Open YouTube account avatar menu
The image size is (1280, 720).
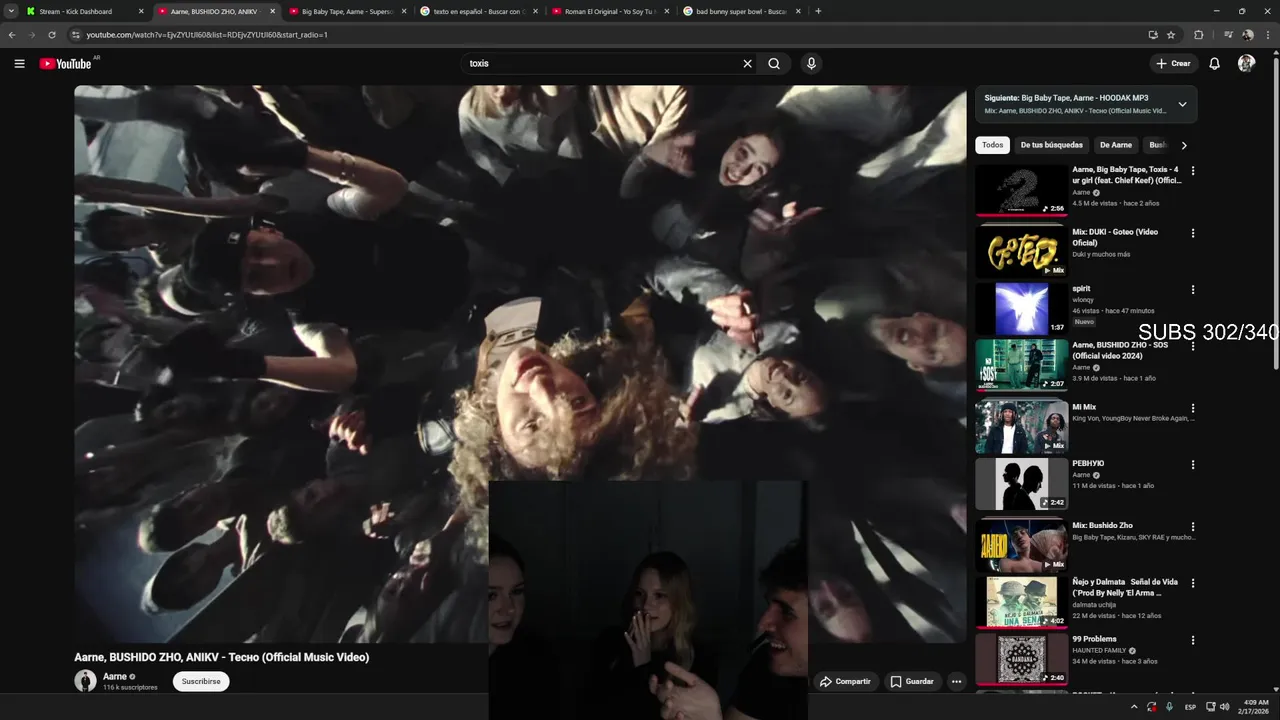1246,63
